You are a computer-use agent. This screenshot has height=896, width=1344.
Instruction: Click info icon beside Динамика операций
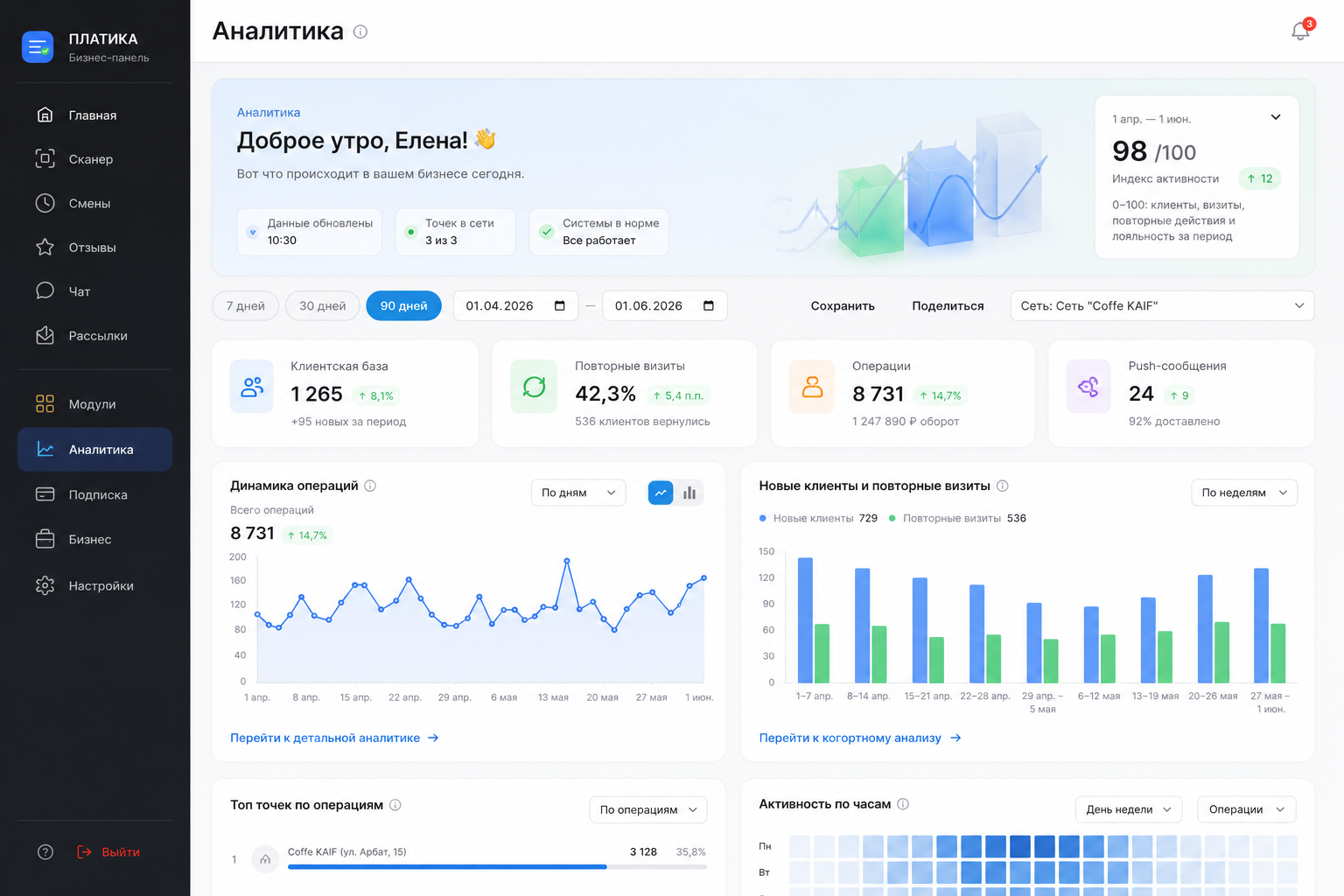[370, 486]
